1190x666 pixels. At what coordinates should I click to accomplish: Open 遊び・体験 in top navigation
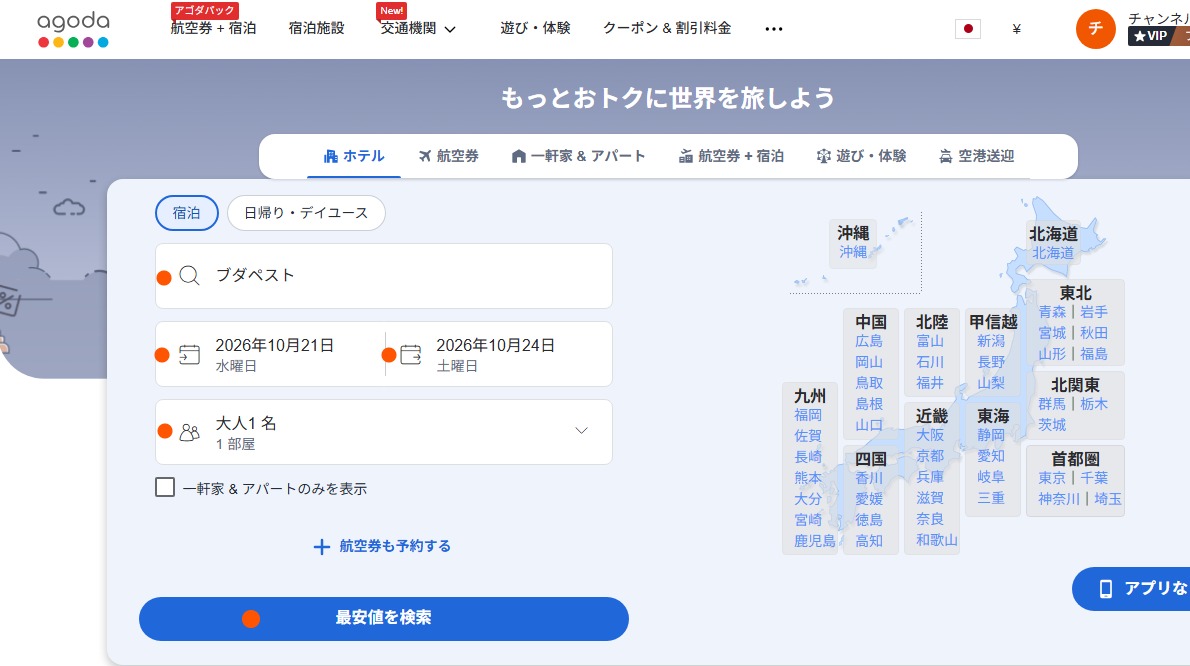[x=535, y=28]
